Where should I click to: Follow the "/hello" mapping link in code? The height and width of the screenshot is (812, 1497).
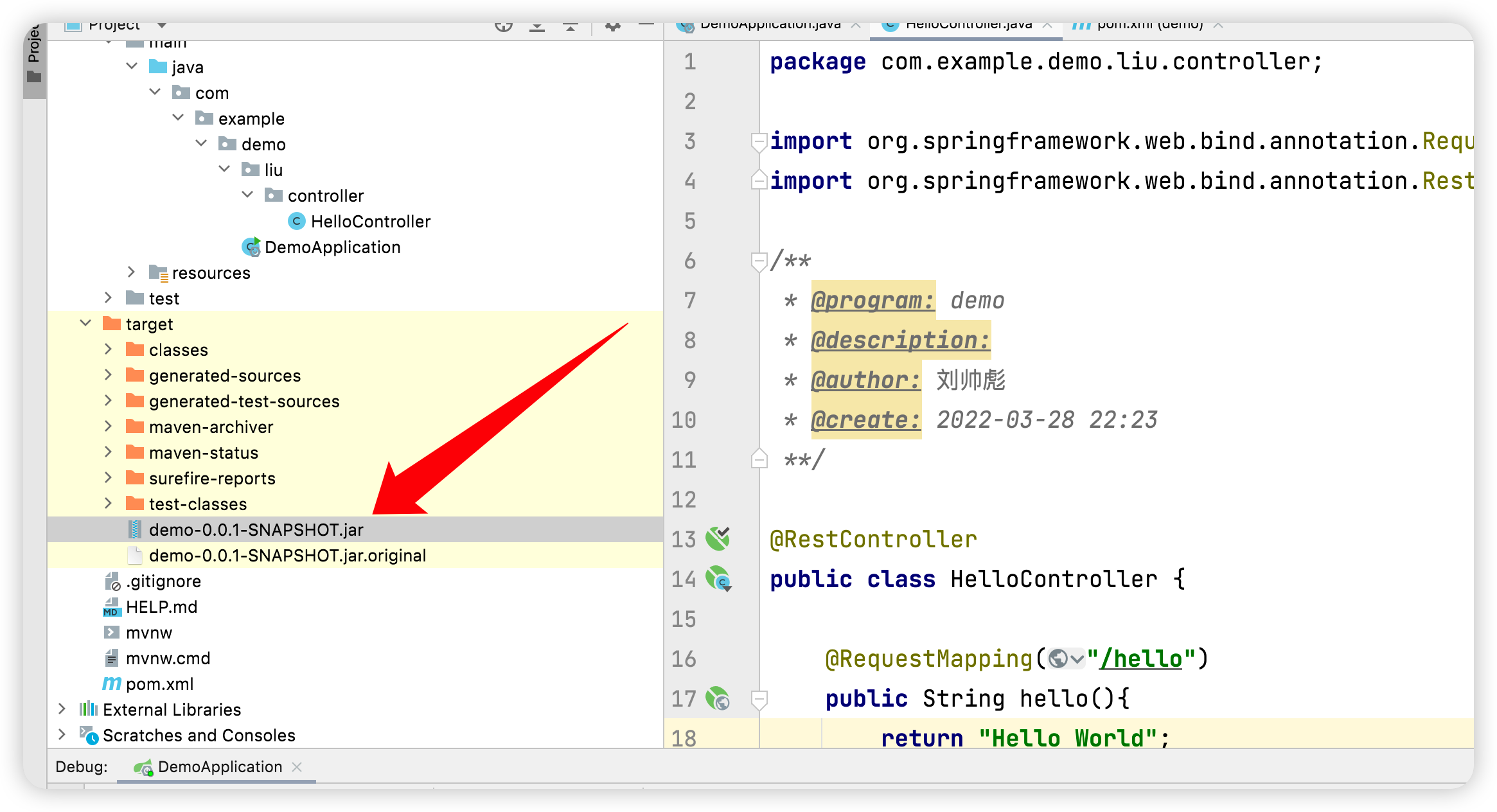click(x=1141, y=658)
